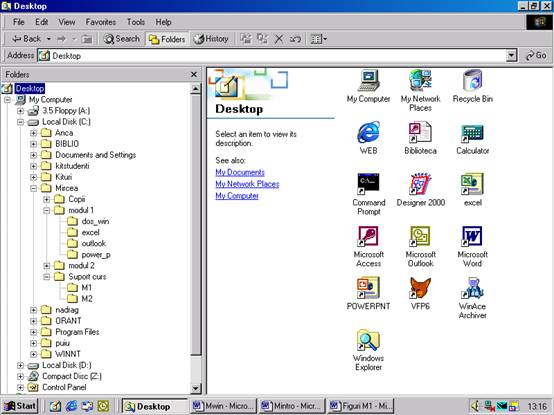The width and height of the screenshot is (554, 415).
Task: Click the Up folder toolbar icon
Action: pos(87,39)
